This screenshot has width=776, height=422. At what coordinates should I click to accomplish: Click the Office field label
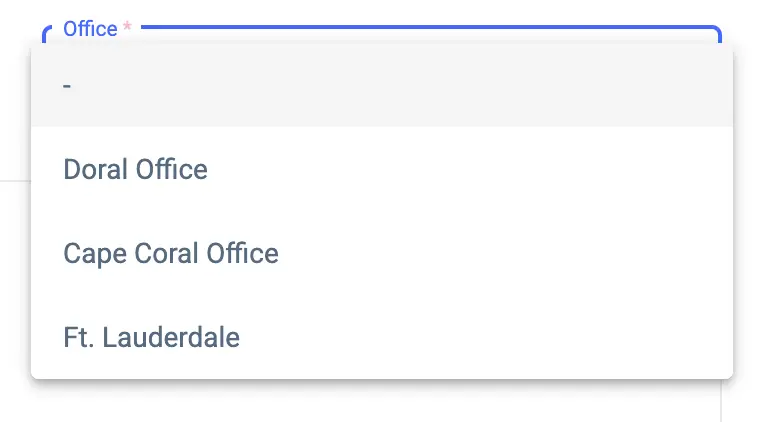90,29
